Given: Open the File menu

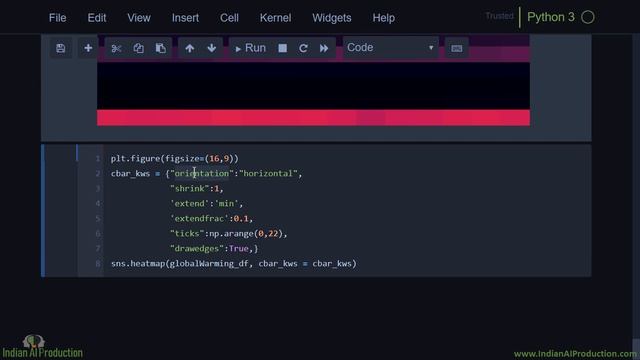Looking at the screenshot, I should tap(58, 18).
